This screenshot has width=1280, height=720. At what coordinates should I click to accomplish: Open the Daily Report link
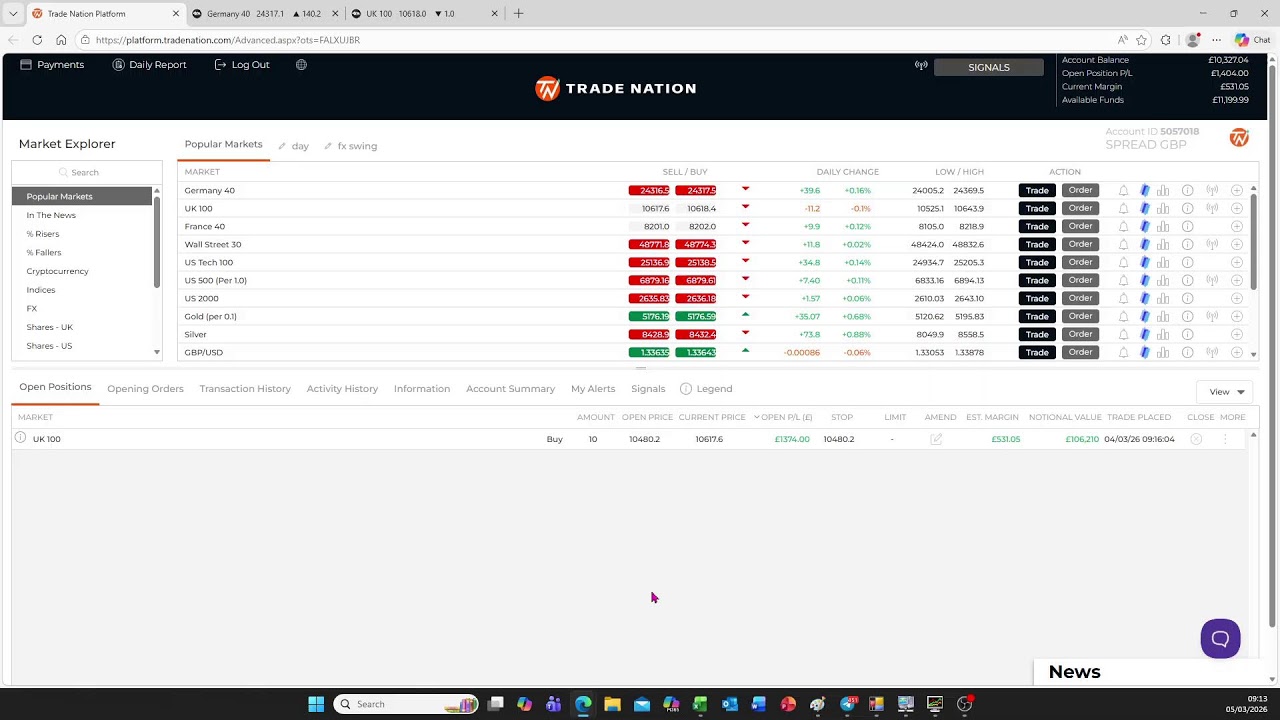149,64
